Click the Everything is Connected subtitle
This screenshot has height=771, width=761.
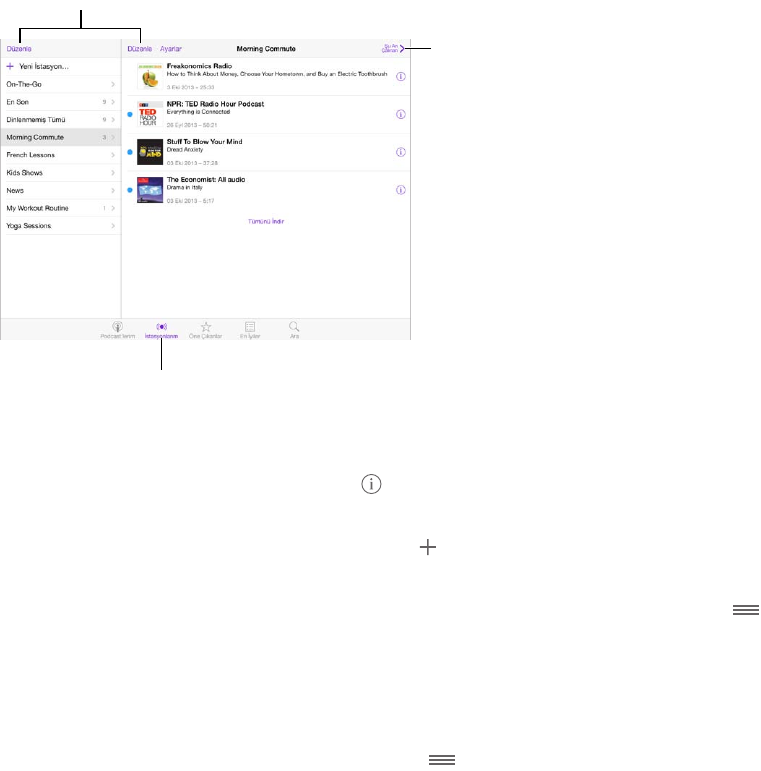[x=198, y=112]
